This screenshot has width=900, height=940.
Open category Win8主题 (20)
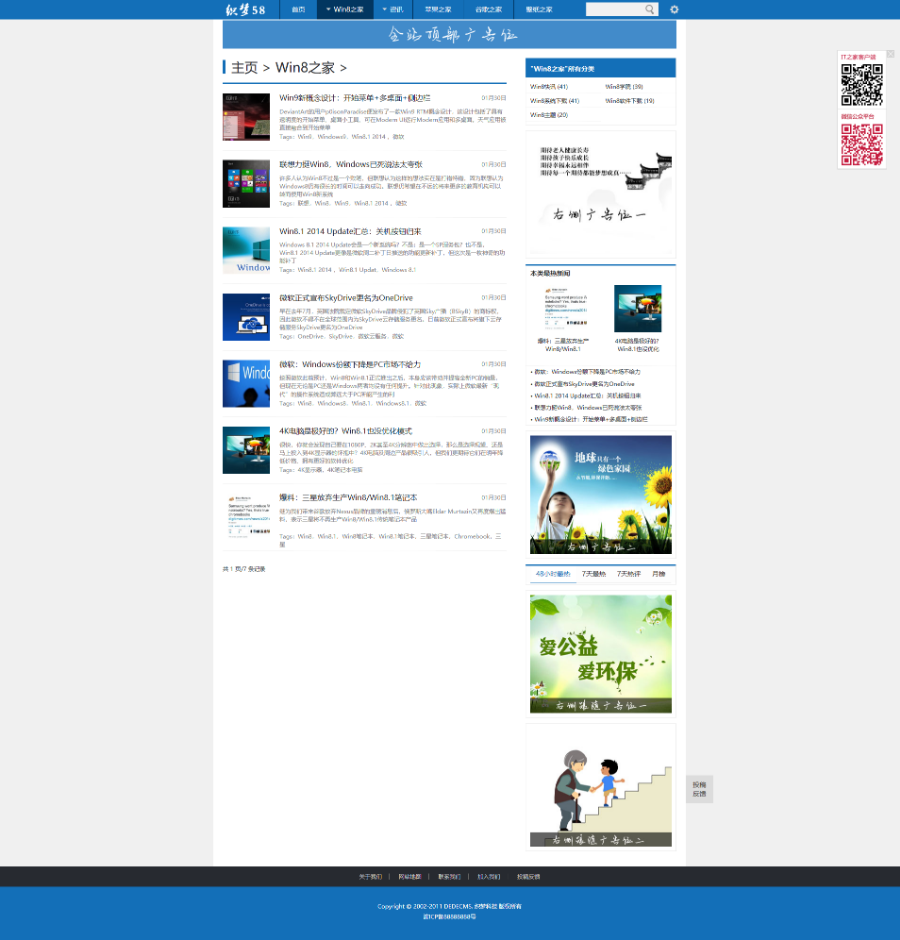(549, 115)
